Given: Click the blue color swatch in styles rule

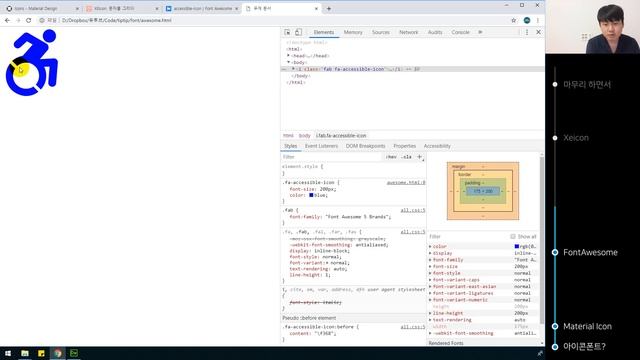Looking at the screenshot, I should pyautogui.click(x=311, y=195).
